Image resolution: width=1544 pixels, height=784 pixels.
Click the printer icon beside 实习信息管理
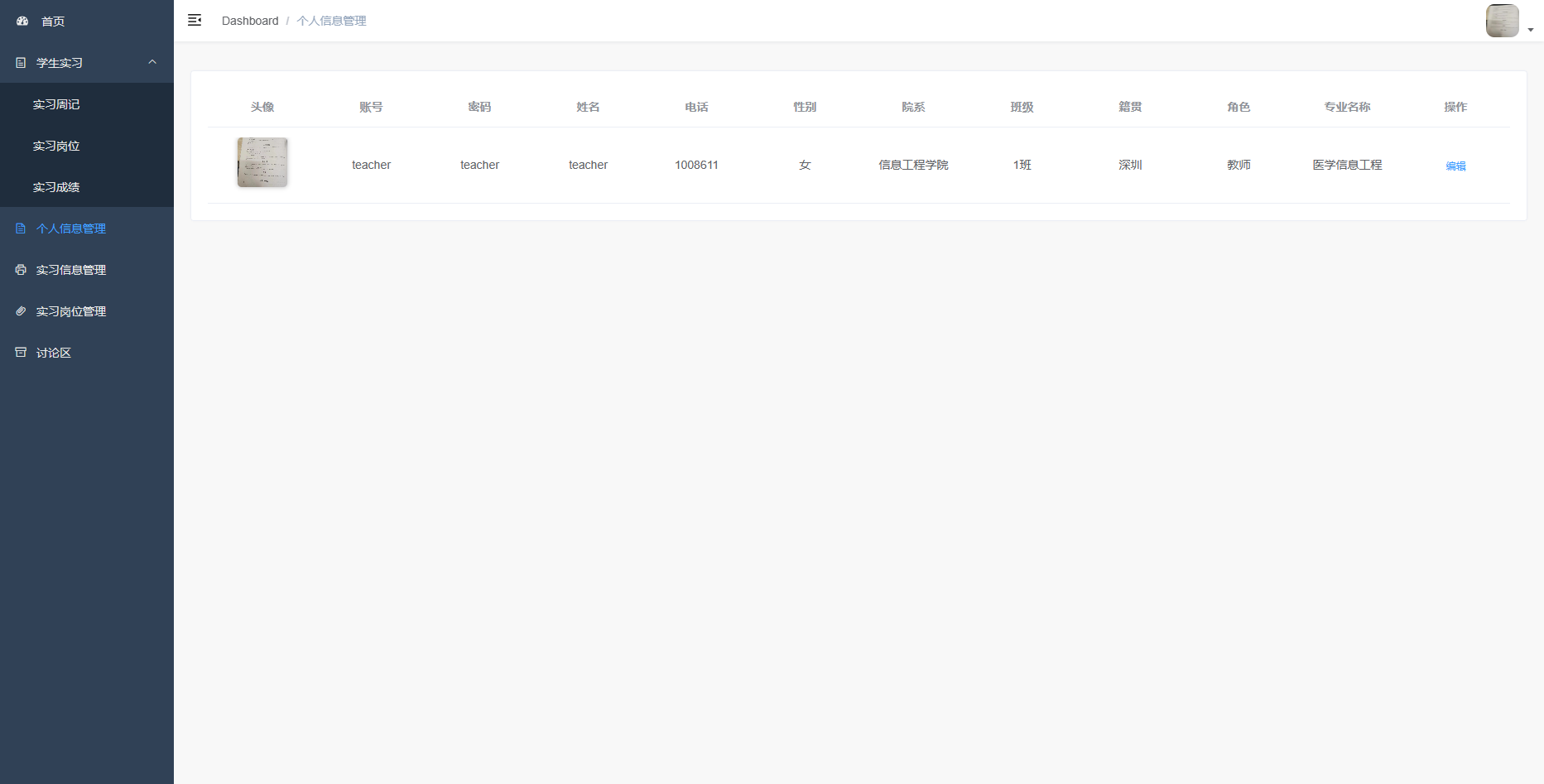21,270
